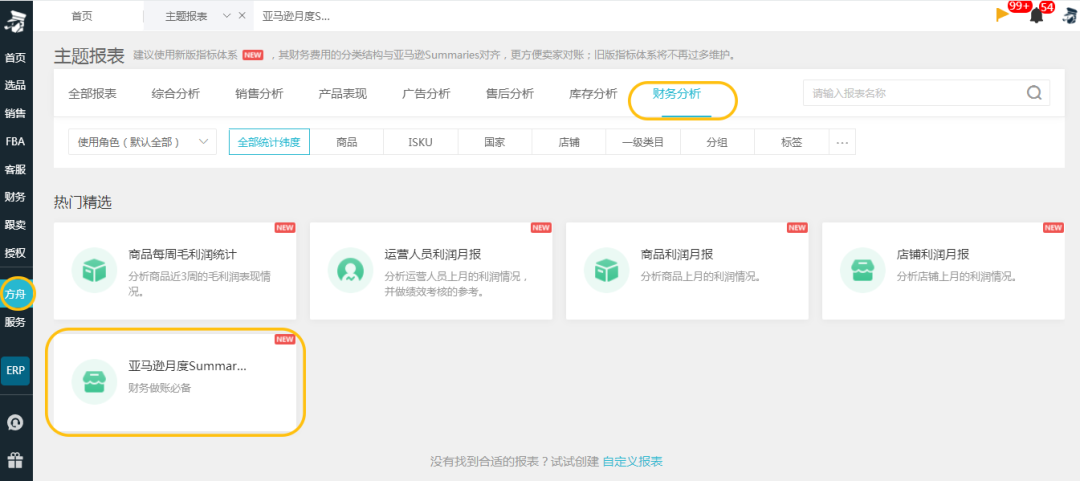Image resolution: width=1080 pixels, height=481 pixels.
Task: Open 选品 in left sidebar
Action: click(15, 85)
